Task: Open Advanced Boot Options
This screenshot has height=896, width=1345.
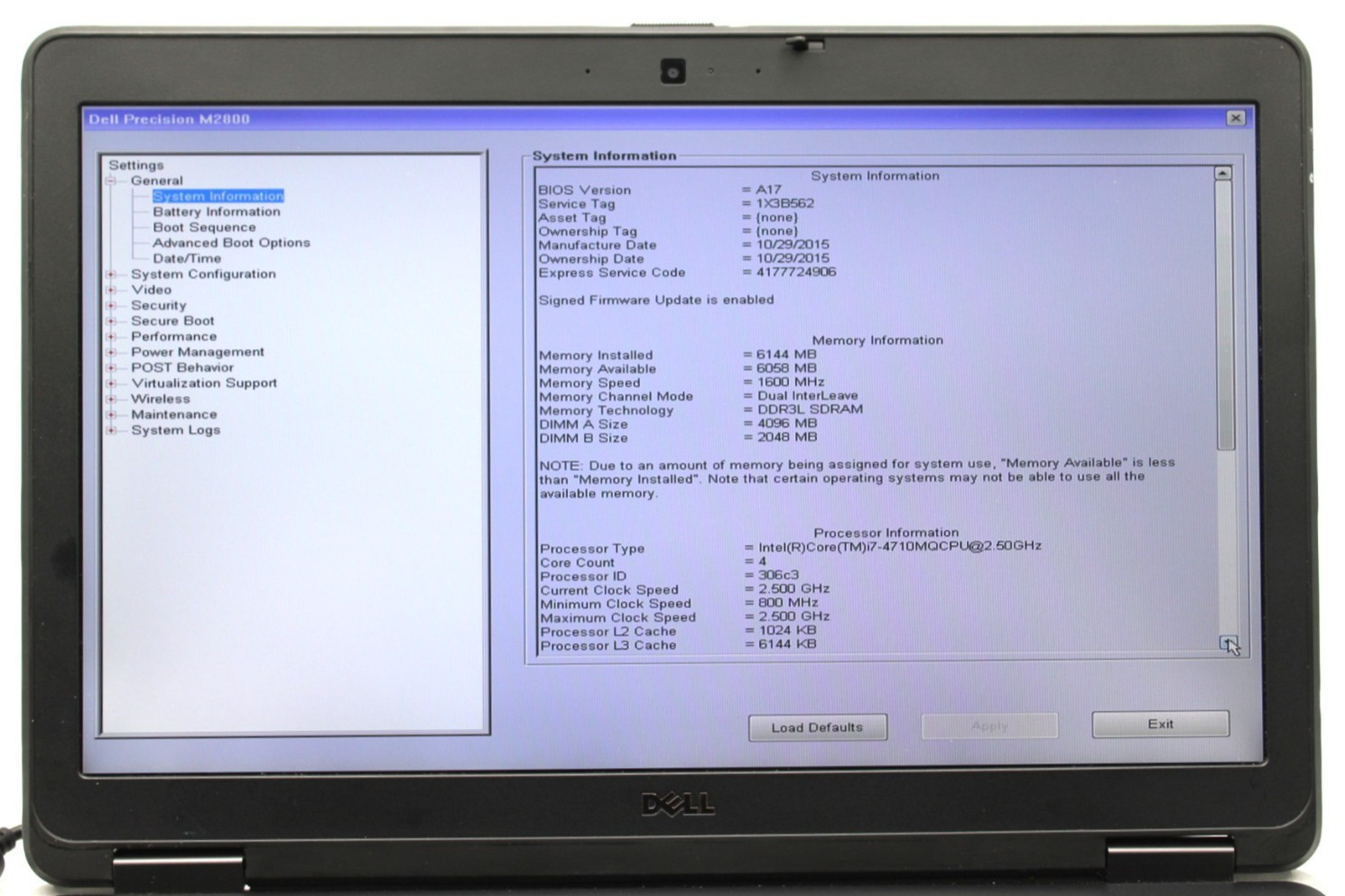Action: coord(231,243)
